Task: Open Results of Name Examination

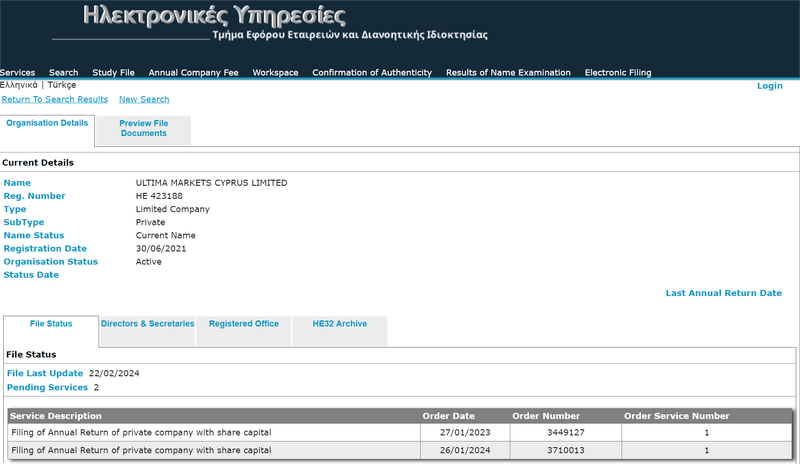Action: pos(508,72)
